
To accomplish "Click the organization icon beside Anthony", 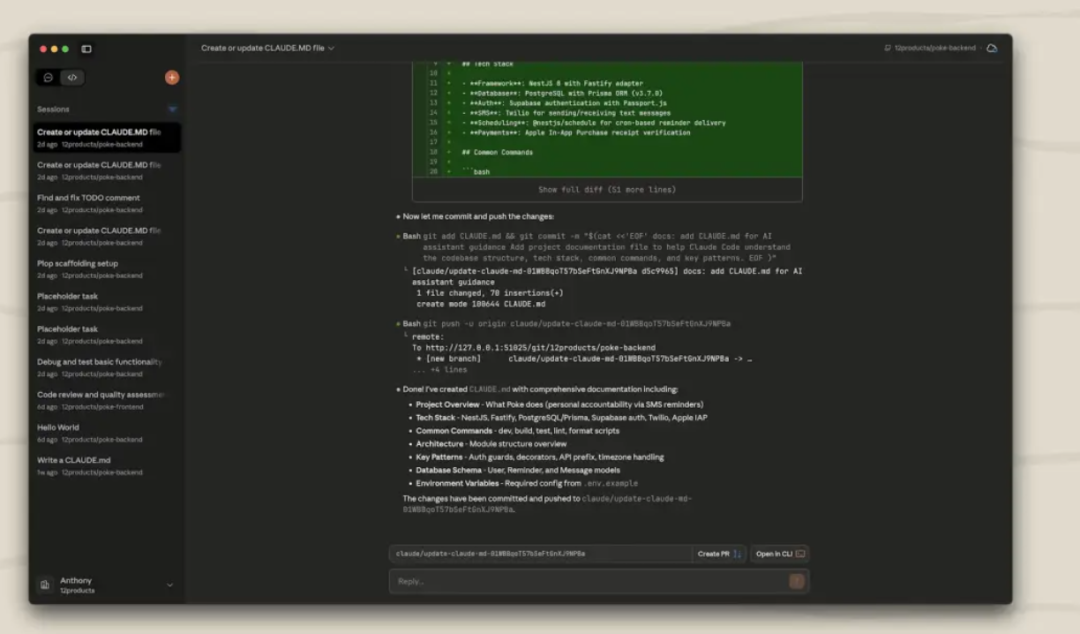I will point(45,585).
